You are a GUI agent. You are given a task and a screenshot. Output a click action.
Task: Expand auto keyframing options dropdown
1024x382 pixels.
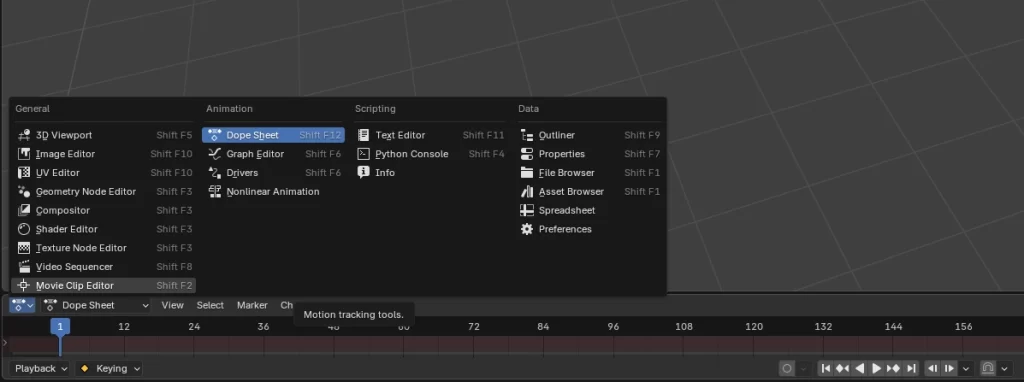coord(804,368)
